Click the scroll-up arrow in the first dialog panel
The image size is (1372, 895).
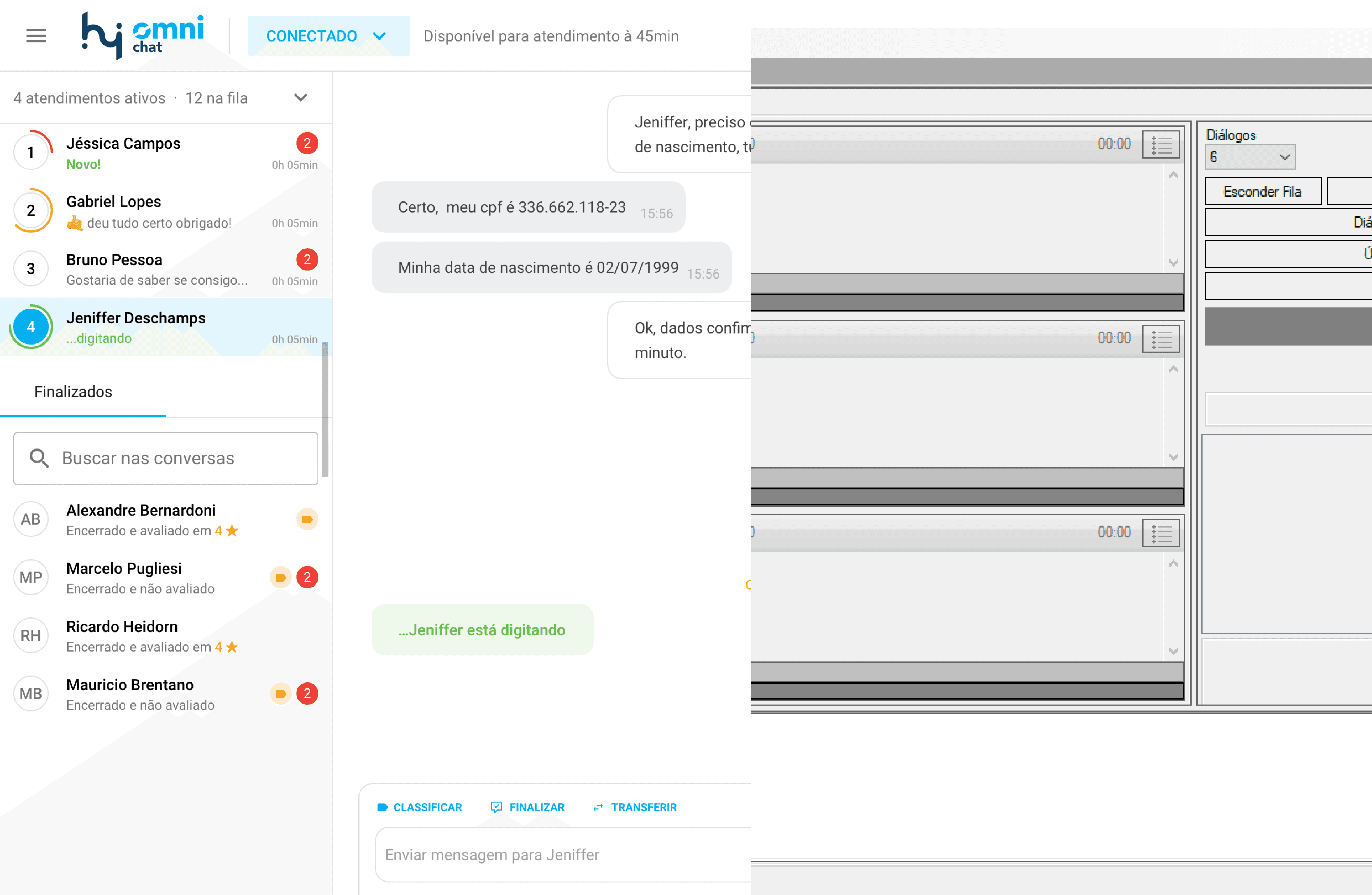pyautogui.click(x=1173, y=175)
